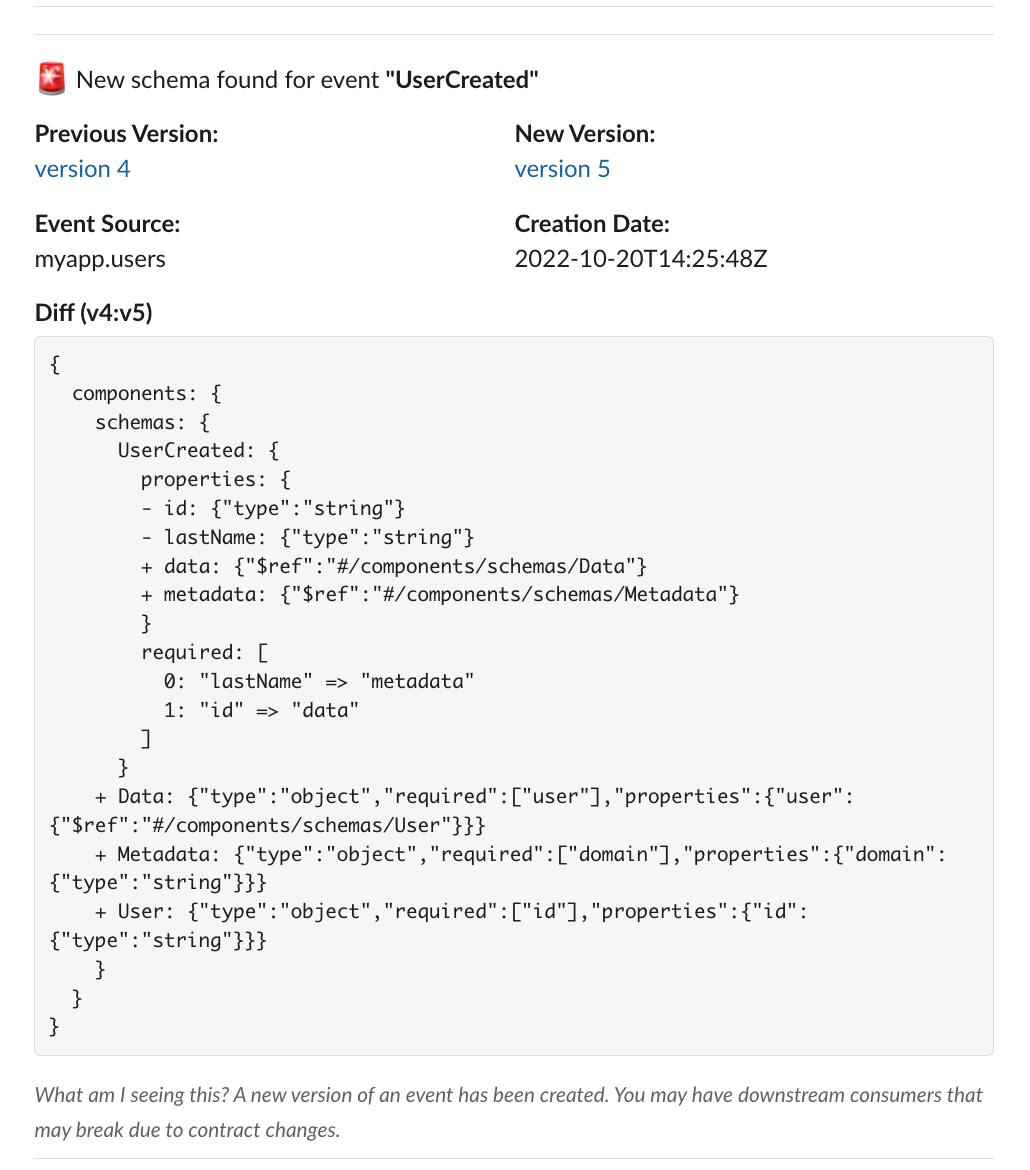The height and width of the screenshot is (1170, 1030).
Task: Click the added User schema definition line
Action: coord(428,926)
